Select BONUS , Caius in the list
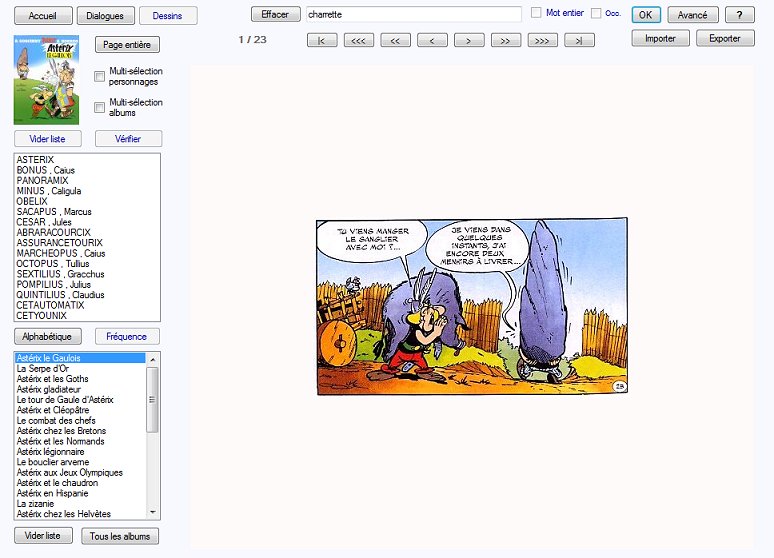 [x=45, y=170]
